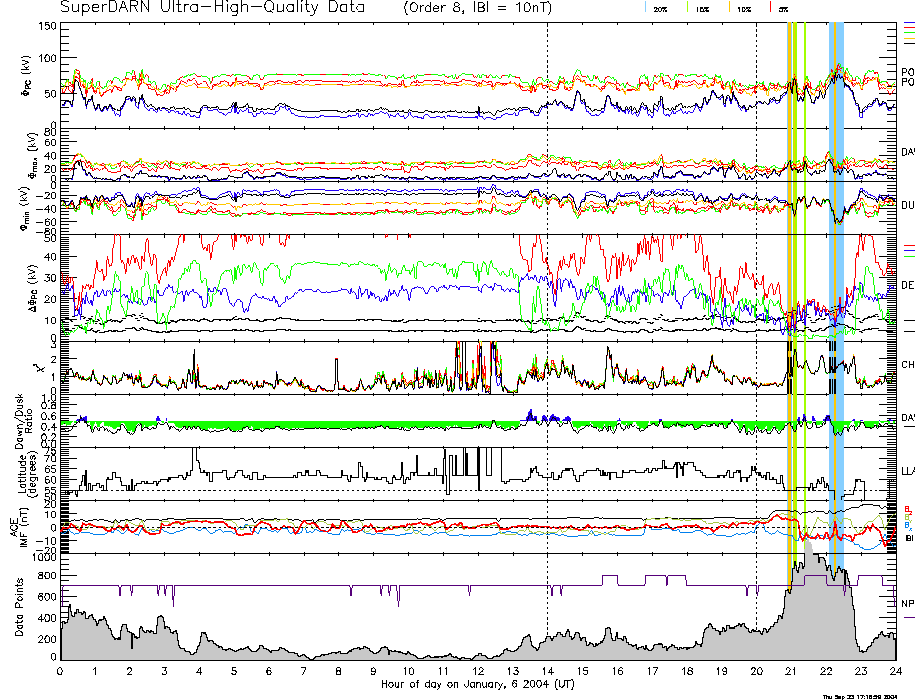This screenshot has width=915, height=700.
Task: Click the hour '22' tick label
Action: (826, 671)
